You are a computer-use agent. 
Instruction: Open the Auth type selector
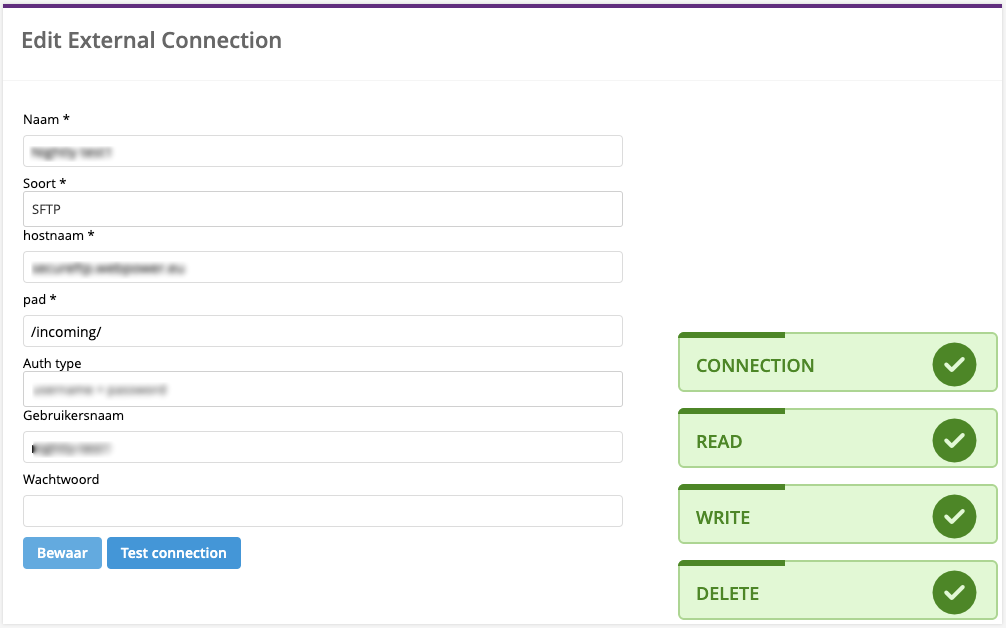tap(322, 387)
